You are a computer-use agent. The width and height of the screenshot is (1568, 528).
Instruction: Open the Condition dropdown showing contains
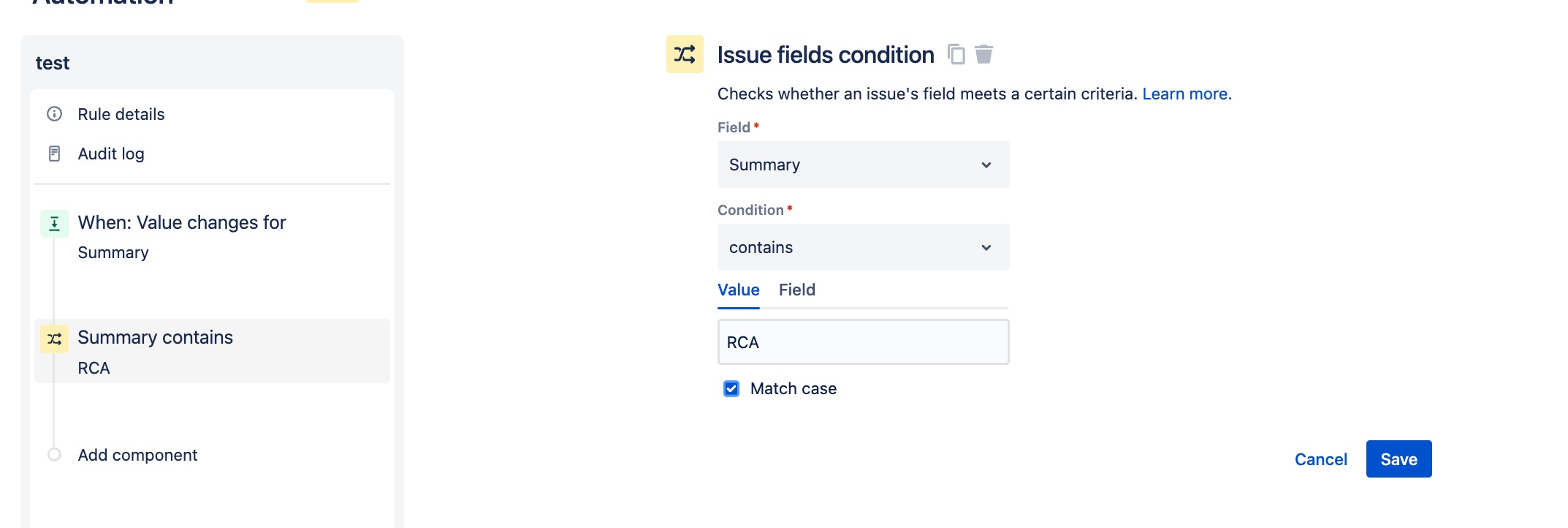pyautogui.click(x=862, y=247)
